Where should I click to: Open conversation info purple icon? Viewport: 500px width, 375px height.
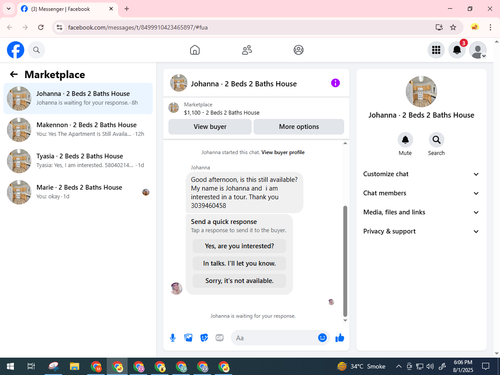tap(335, 83)
